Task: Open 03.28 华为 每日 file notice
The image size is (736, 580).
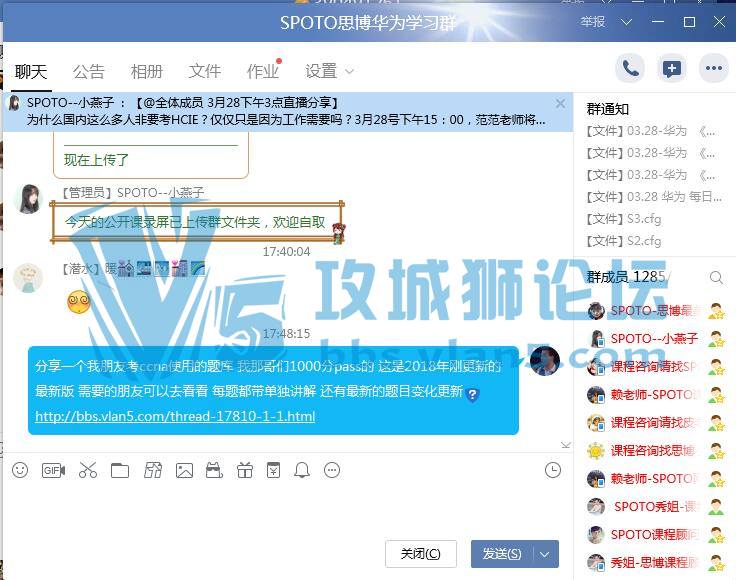Action: (x=654, y=197)
